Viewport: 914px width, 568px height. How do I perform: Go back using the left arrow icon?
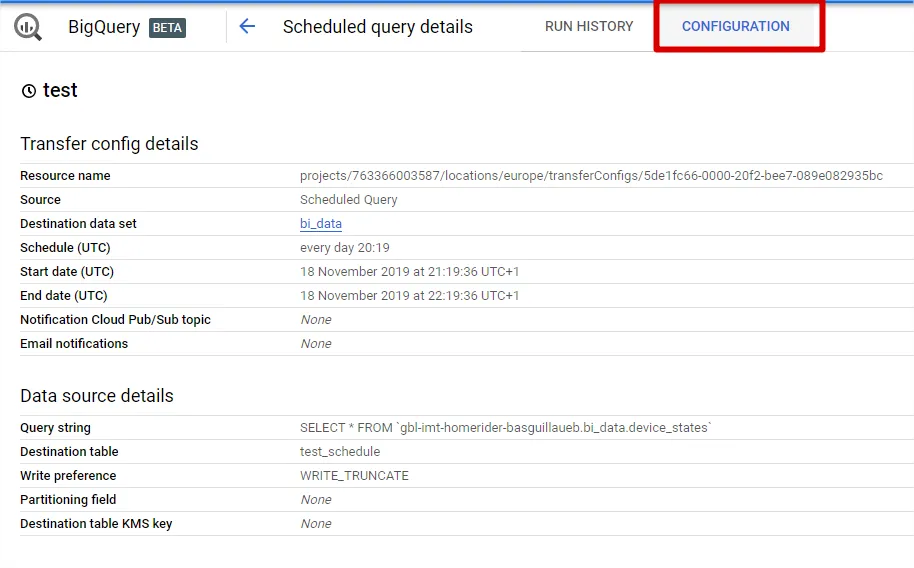(247, 26)
